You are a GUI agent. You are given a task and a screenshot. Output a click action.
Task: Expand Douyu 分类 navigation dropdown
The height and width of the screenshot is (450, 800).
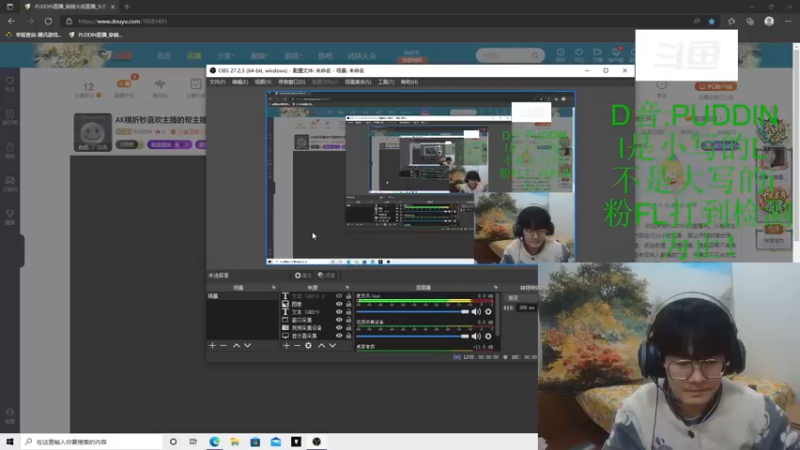[x=225, y=56]
